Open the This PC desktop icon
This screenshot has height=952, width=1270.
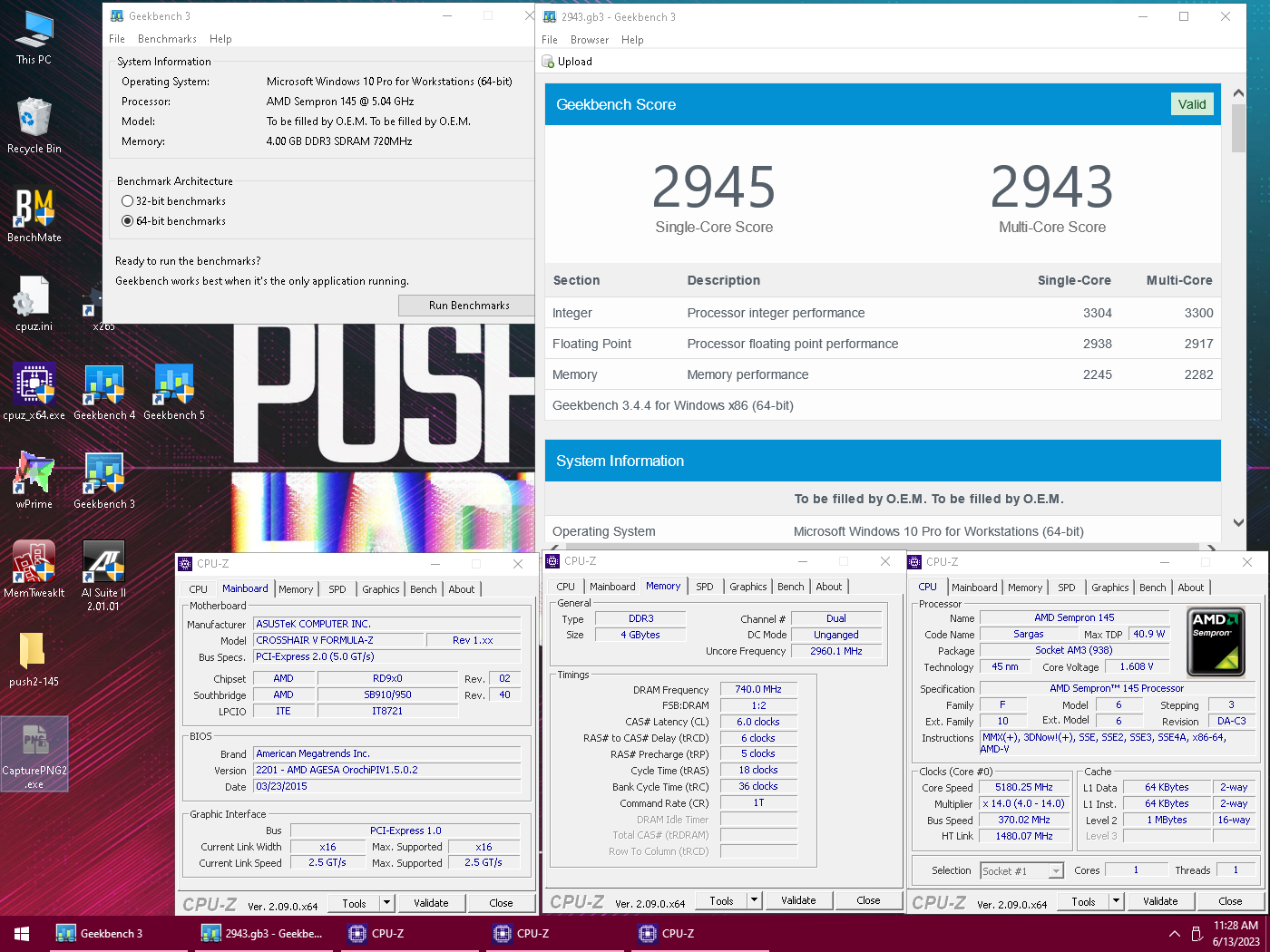point(34,36)
